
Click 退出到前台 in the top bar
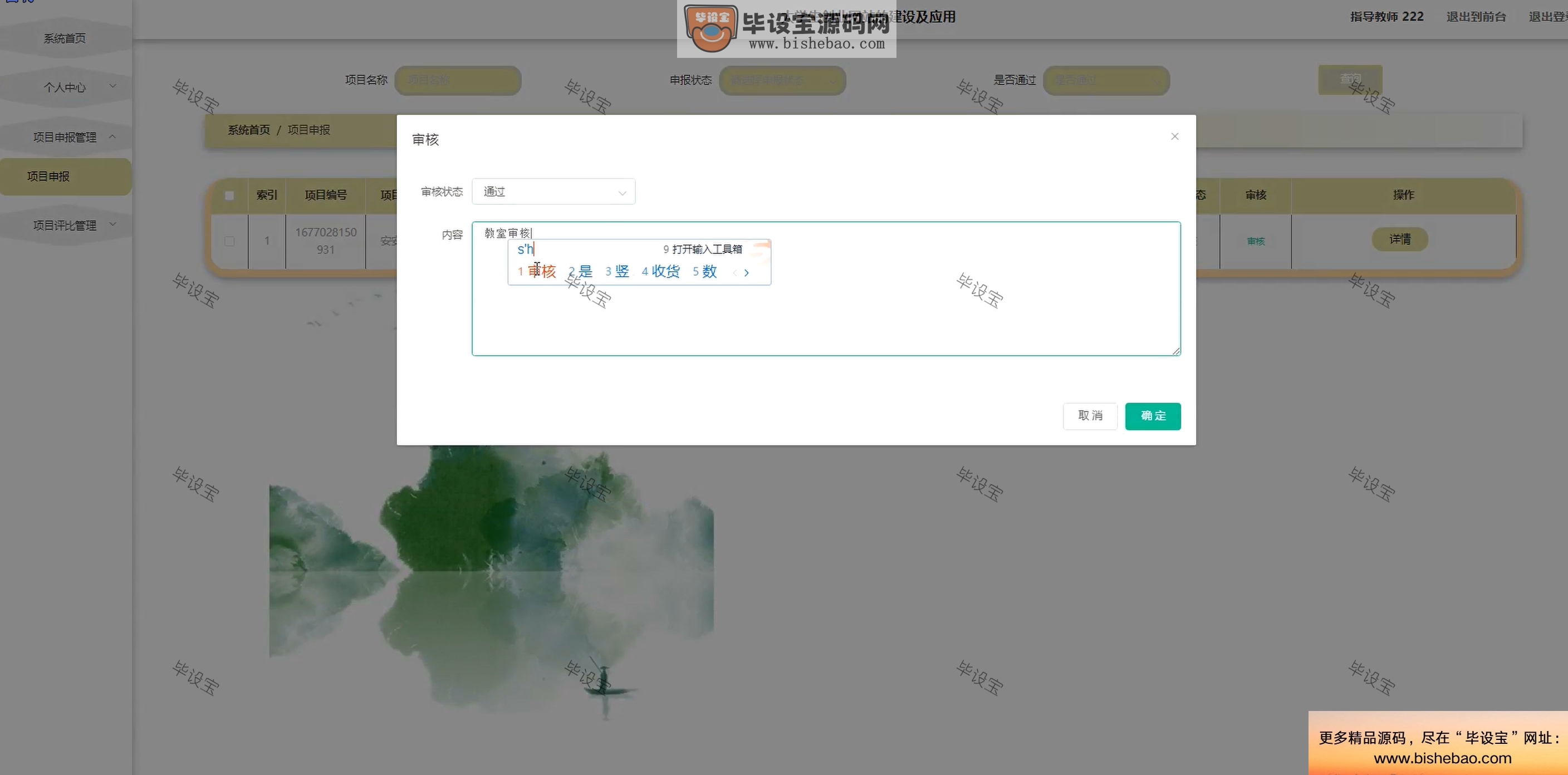(x=1476, y=17)
